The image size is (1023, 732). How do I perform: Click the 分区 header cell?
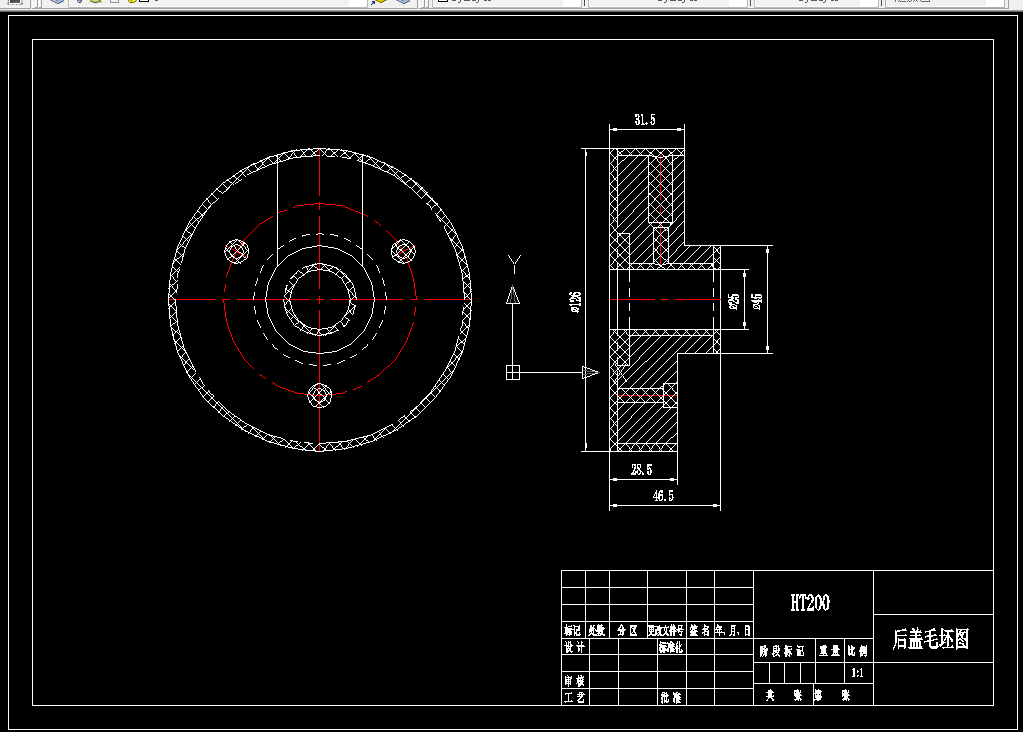pyautogui.click(x=628, y=630)
